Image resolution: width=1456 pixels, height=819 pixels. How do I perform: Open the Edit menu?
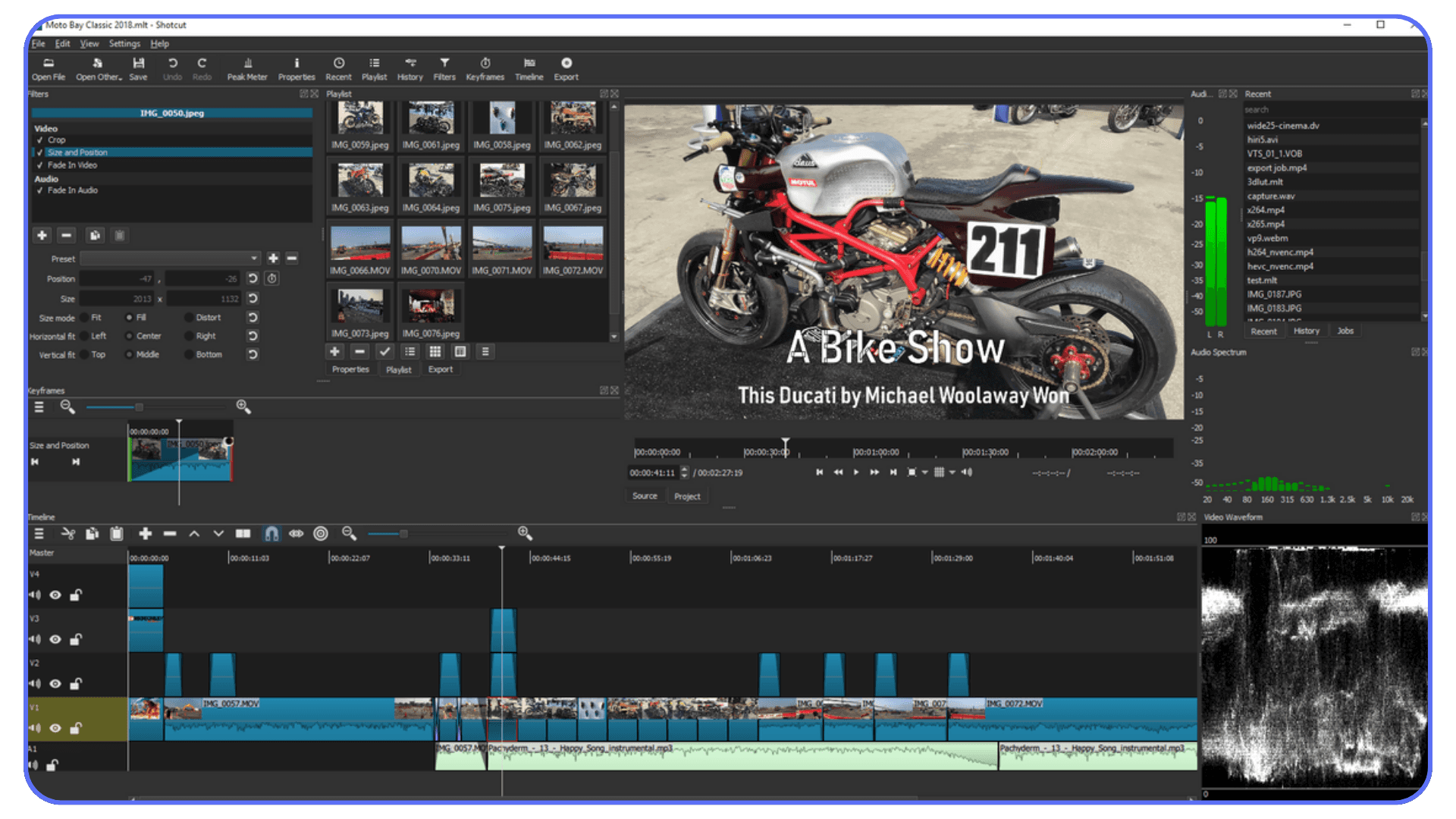tap(62, 43)
